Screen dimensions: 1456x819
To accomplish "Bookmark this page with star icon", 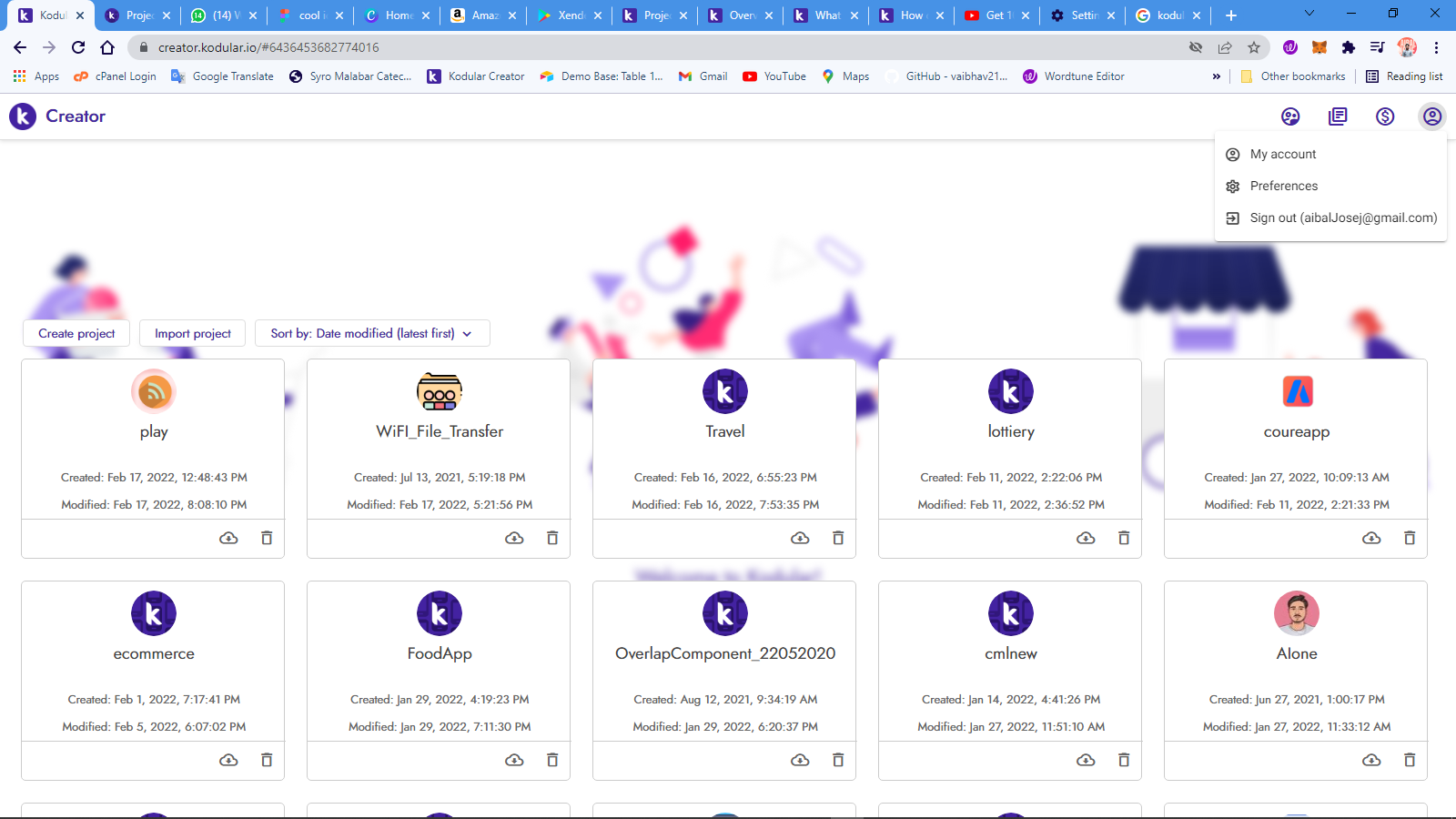I will pos(1254,47).
